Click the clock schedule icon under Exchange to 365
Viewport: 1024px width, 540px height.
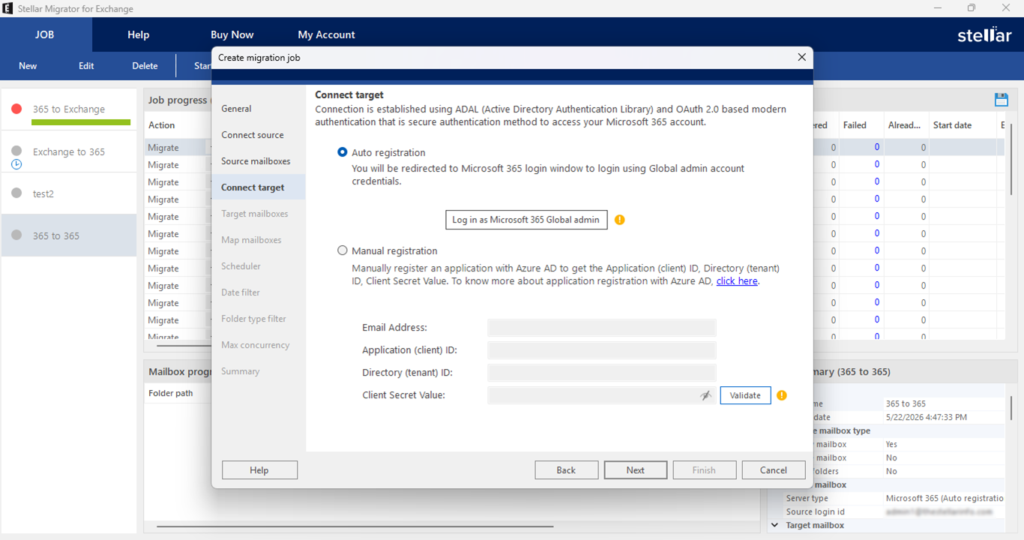coord(17,165)
